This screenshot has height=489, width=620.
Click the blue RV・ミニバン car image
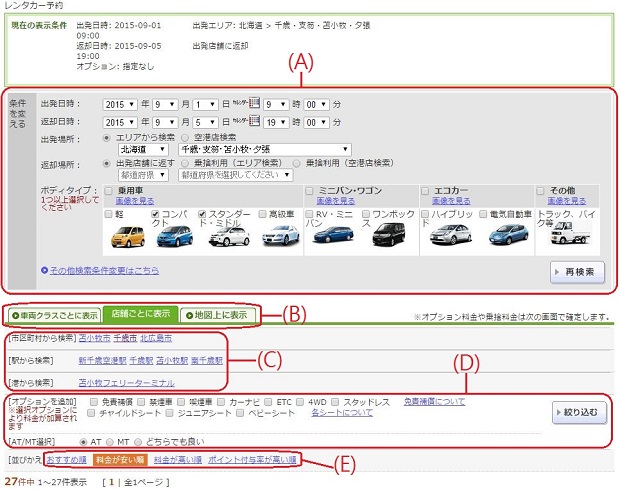tap(333, 235)
